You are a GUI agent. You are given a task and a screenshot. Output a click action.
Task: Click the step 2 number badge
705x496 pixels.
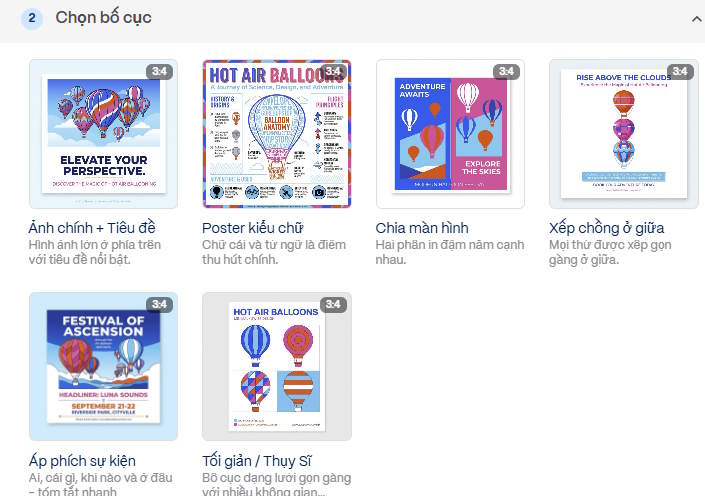(31, 18)
